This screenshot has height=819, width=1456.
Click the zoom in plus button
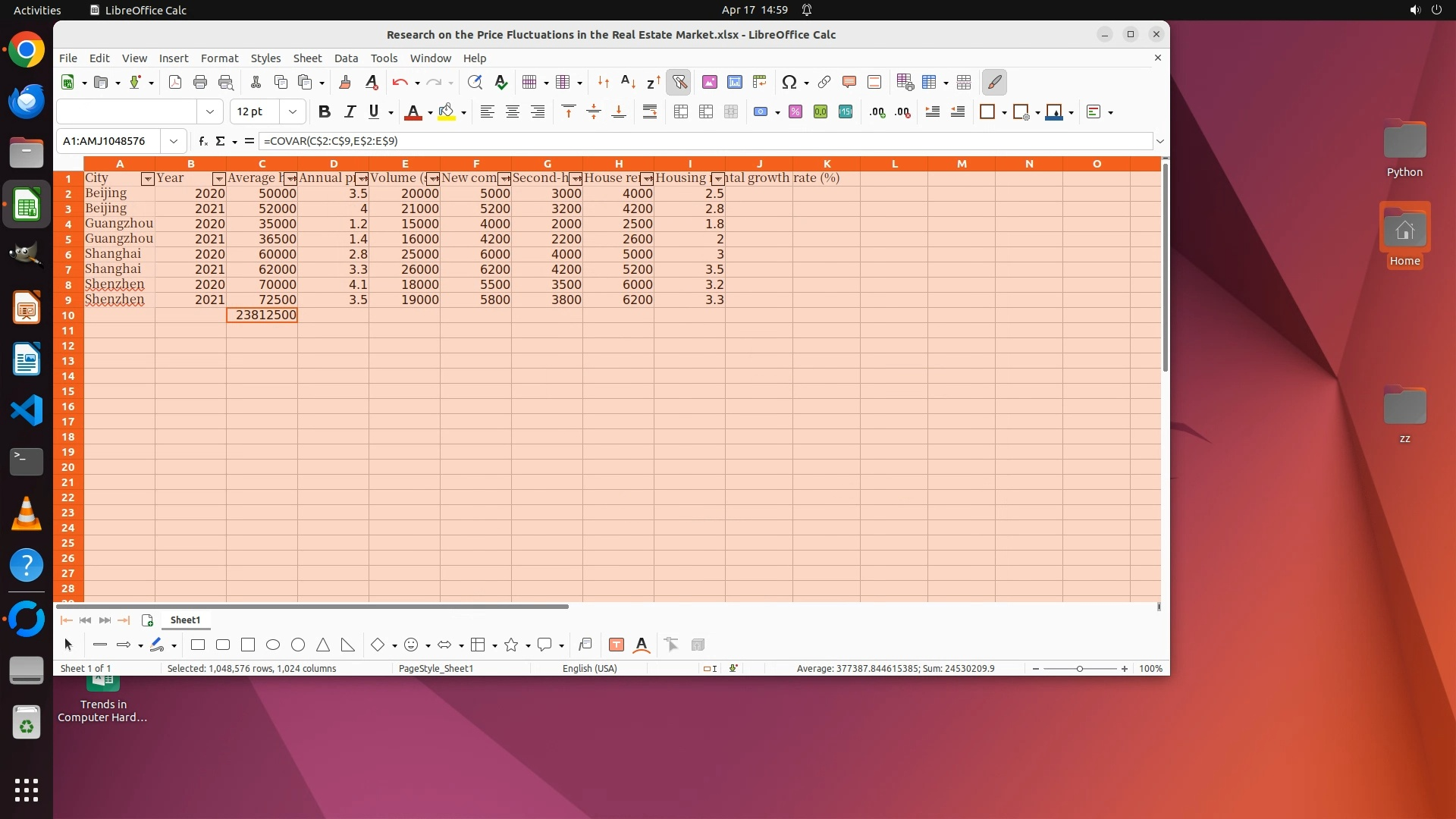[1124, 669]
